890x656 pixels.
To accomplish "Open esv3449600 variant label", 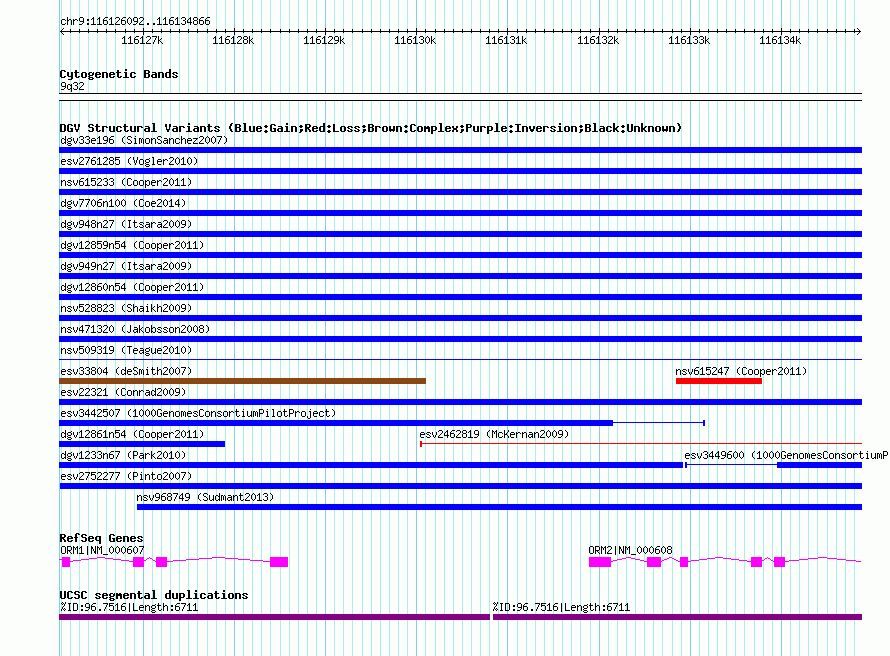I will pyautogui.click(x=786, y=455).
